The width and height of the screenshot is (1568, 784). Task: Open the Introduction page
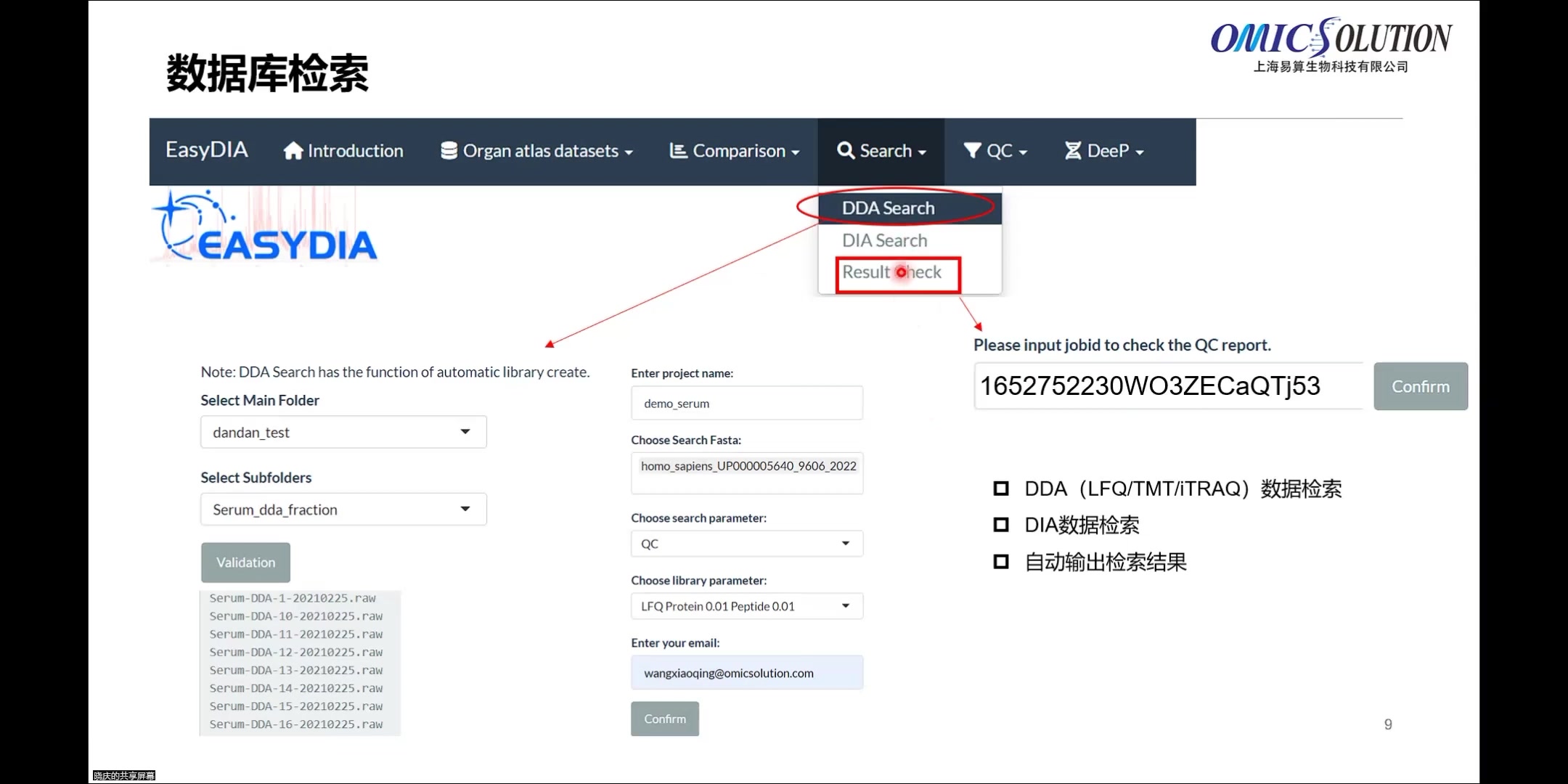(343, 151)
